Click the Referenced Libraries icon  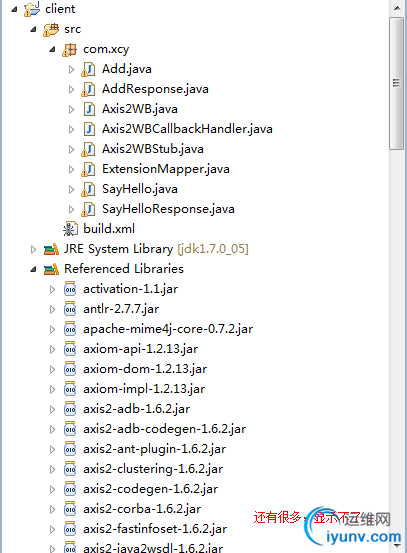(x=51, y=269)
